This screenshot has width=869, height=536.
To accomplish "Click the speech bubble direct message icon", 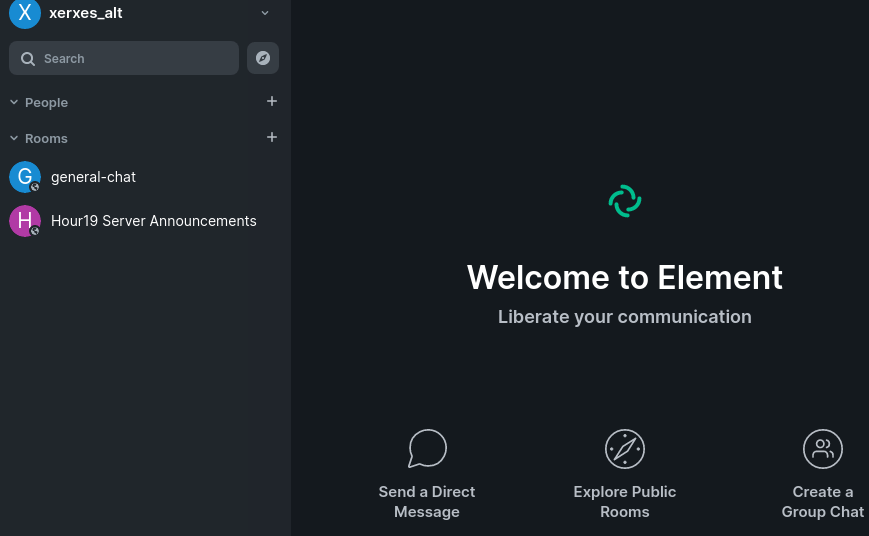I will (x=427, y=449).
